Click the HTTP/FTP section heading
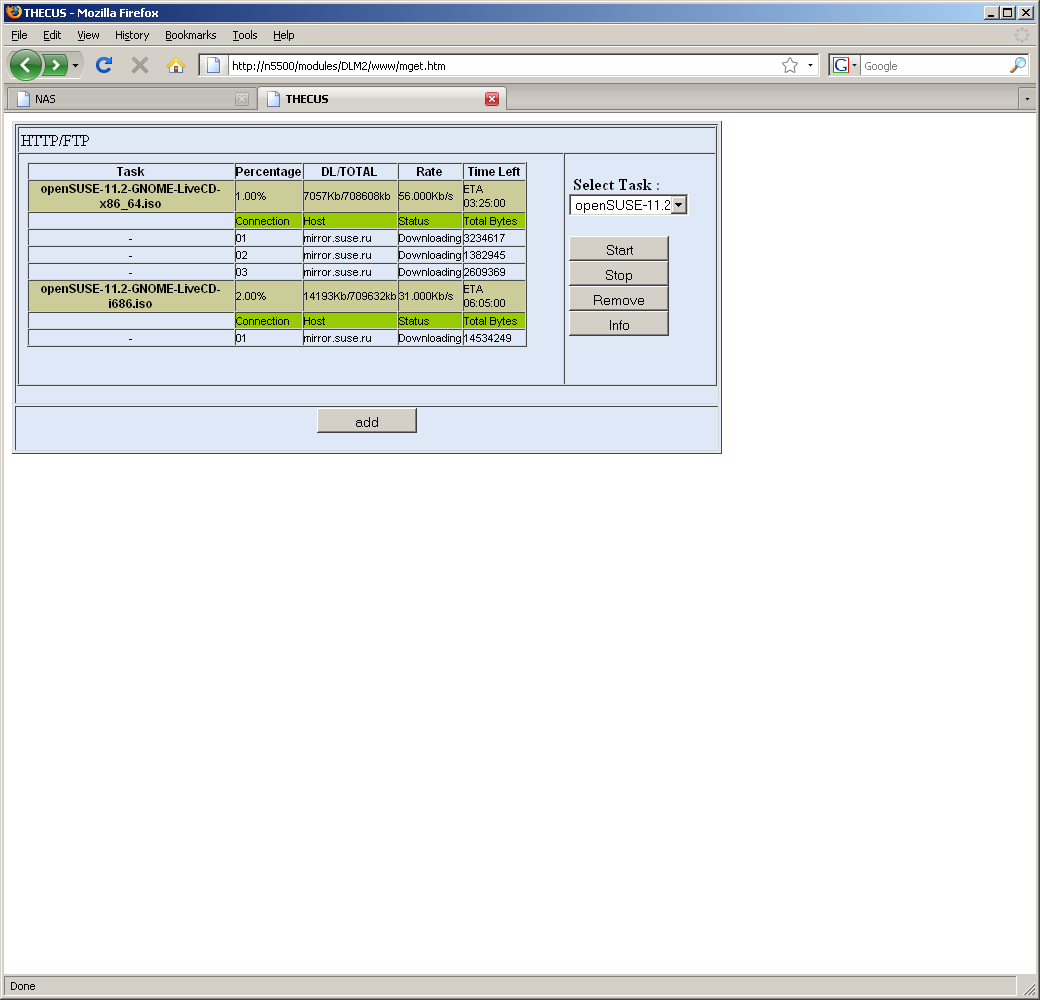The height and width of the screenshot is (1000, 1040). pyautogui.click(x=55, y=141)
